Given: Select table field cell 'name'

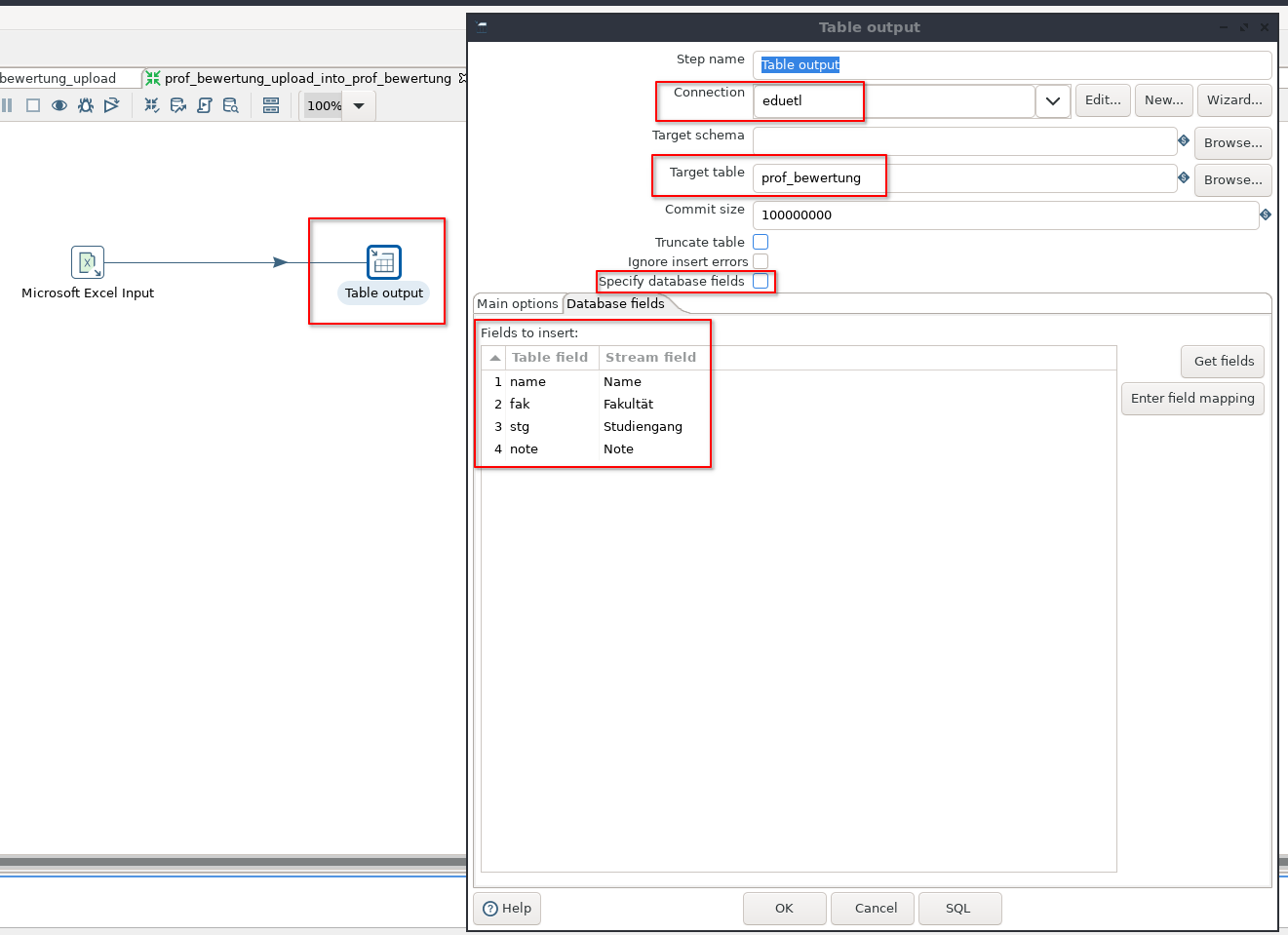Looking at the screenshot, I should [552, 382].
